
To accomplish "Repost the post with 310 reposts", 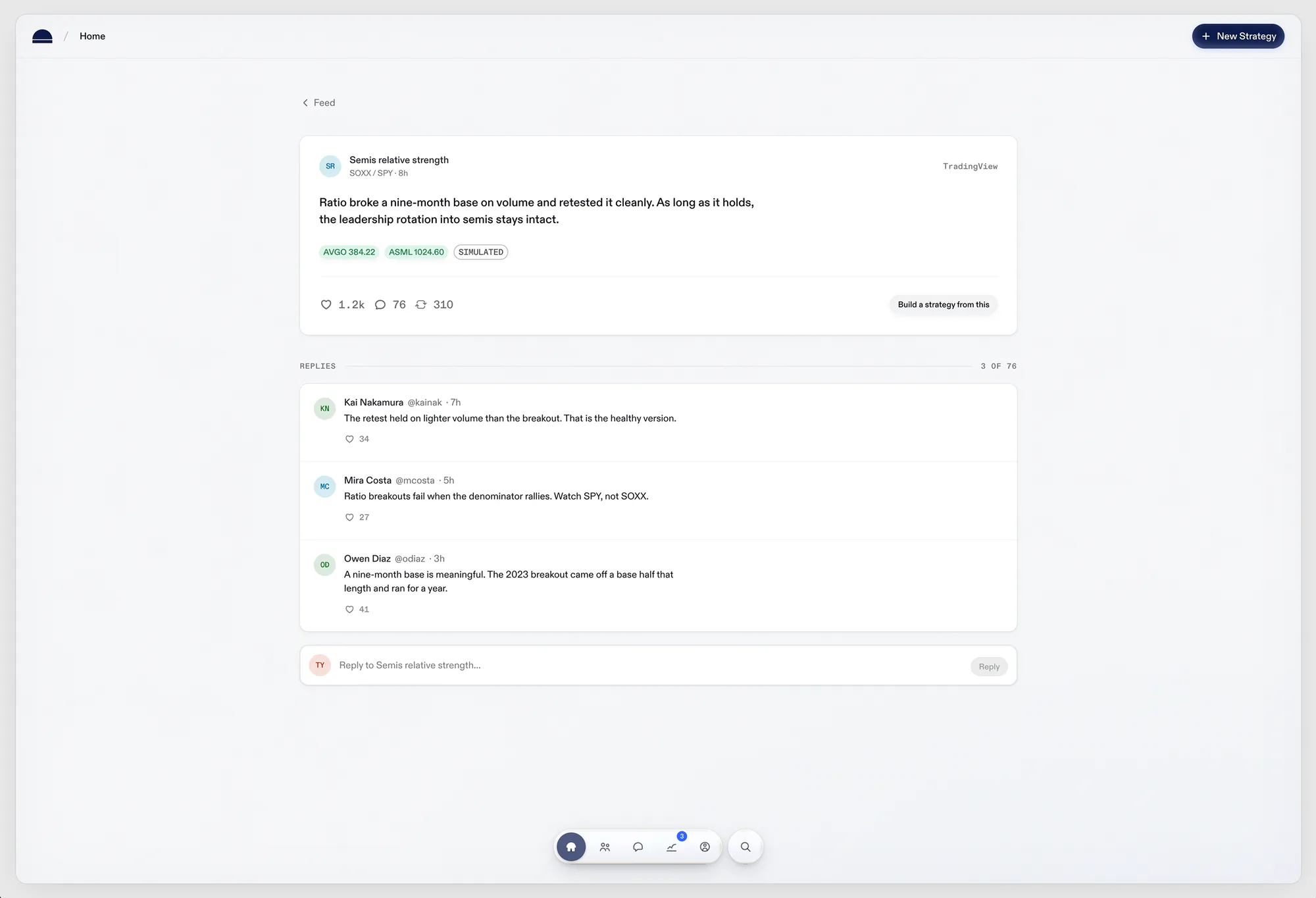I will click(x=421, y=304).
